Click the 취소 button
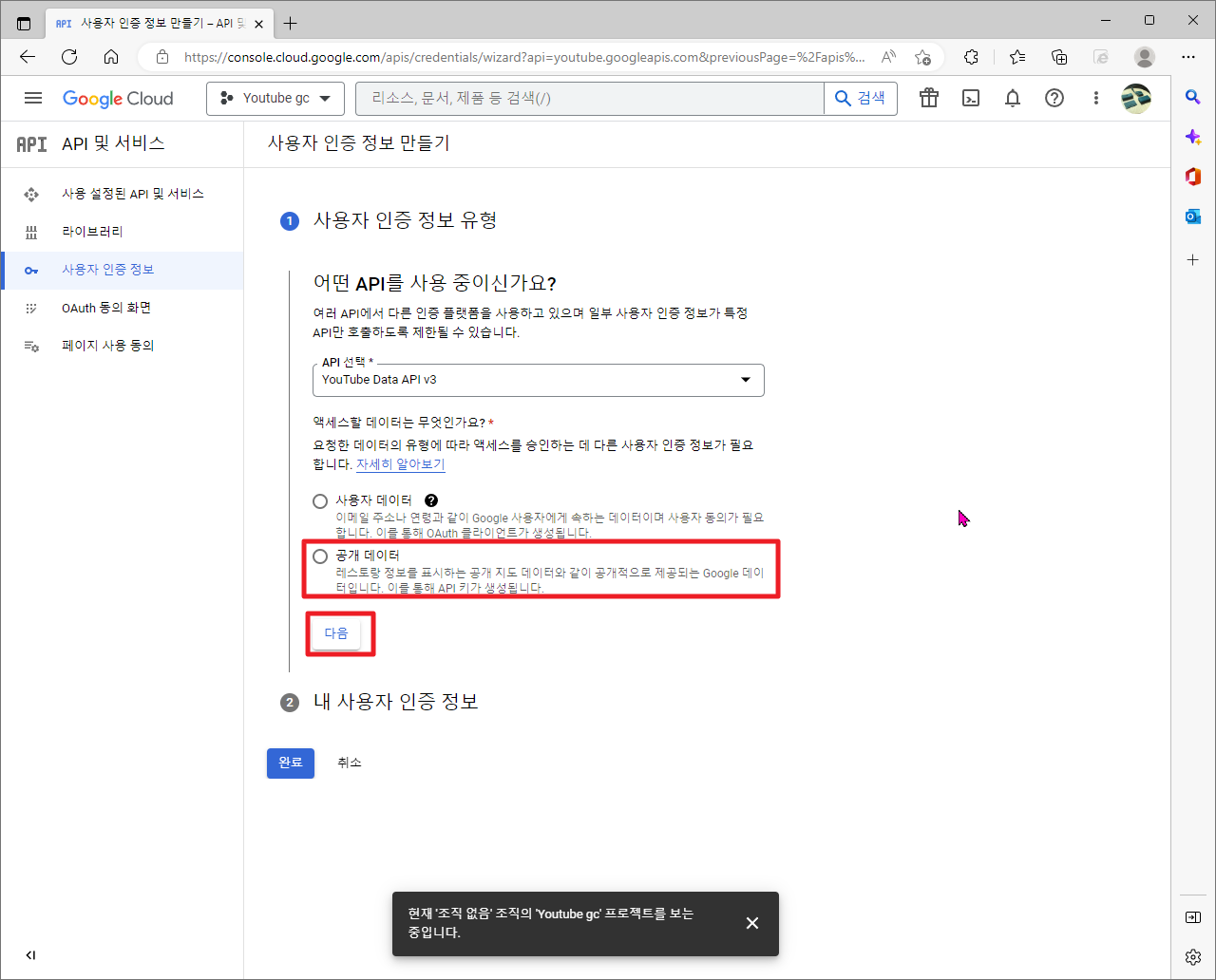The height and width of the screenshot is (980, 1216). tap(350, 763)
